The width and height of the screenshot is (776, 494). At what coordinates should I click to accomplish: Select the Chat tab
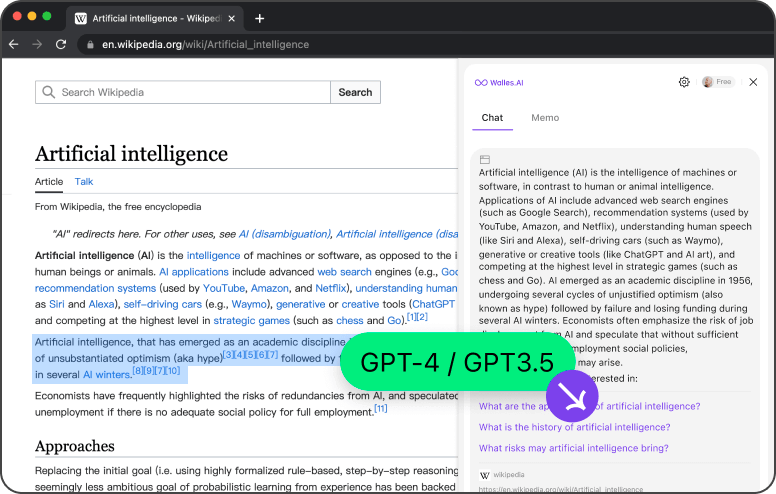(x=492, y=118)
